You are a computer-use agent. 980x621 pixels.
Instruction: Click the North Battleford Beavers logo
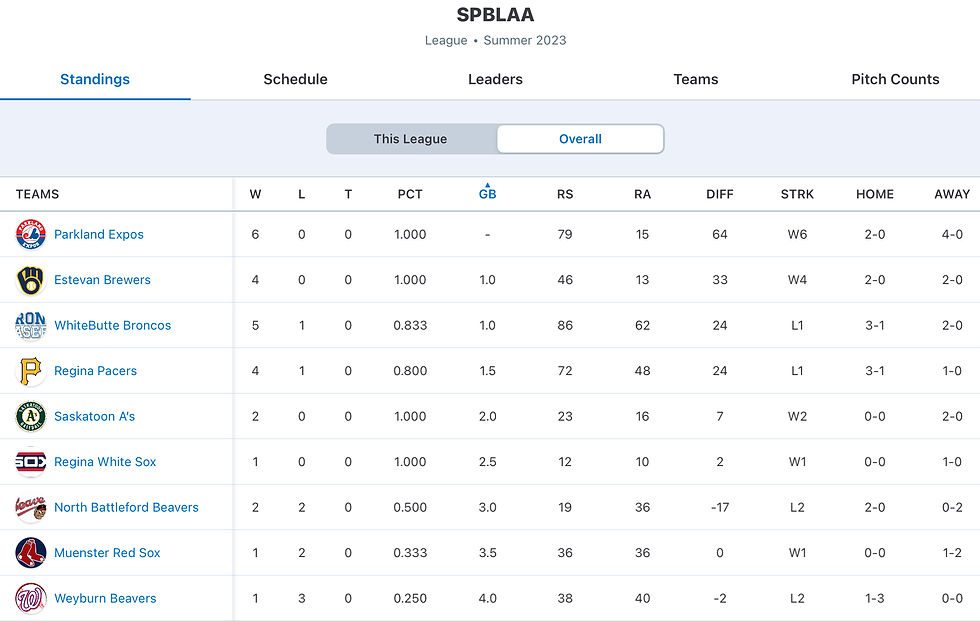pyautogui.click(x=31, y=508)
